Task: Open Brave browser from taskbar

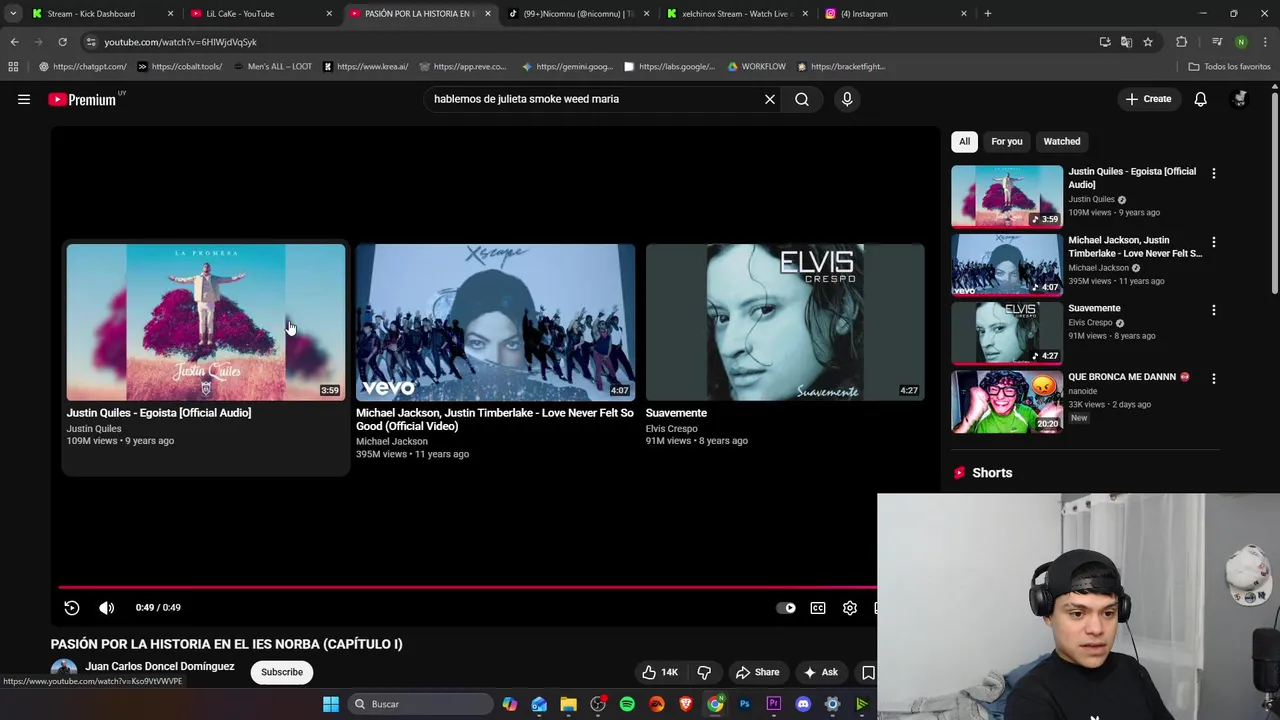Action: [x=686, y=704]
